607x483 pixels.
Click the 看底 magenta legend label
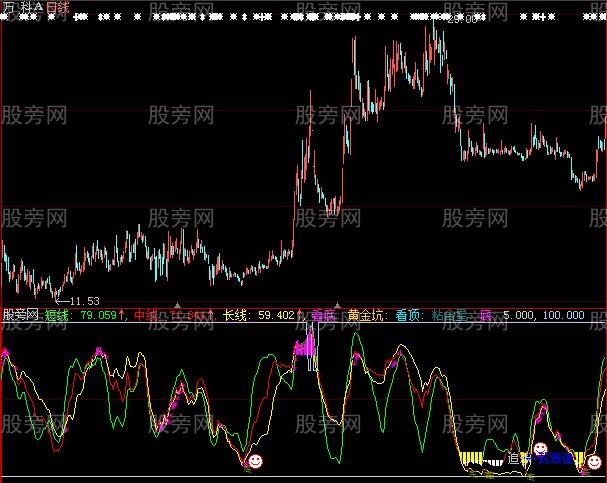(322, 315)
